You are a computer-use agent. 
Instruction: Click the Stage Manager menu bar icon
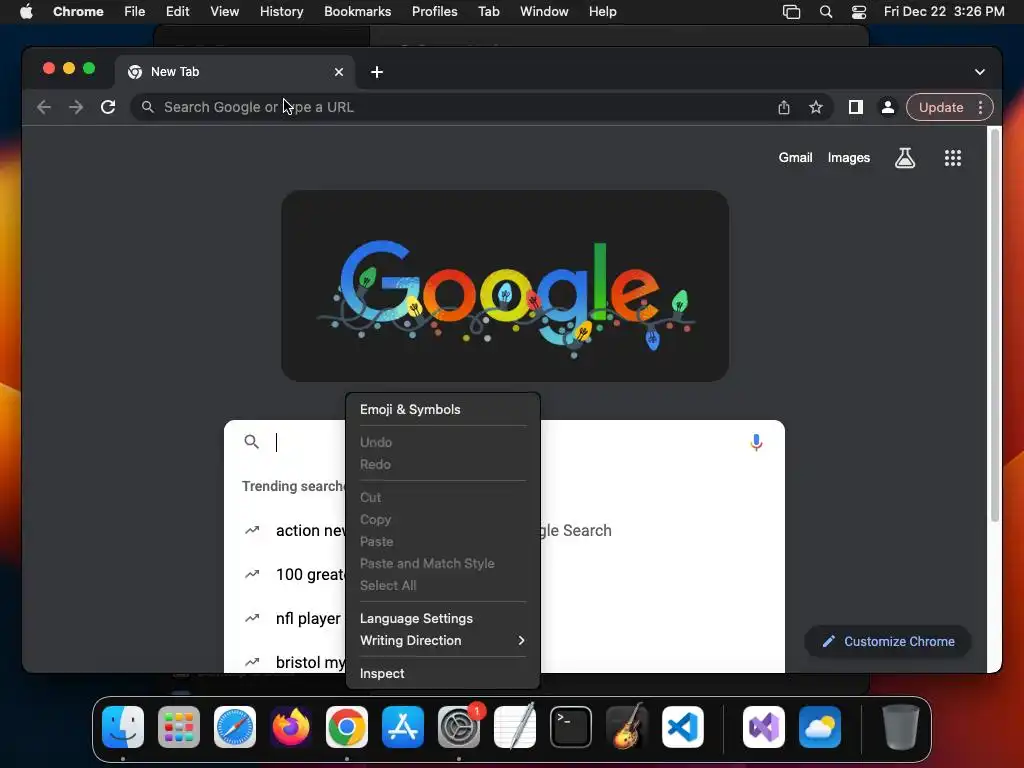(x=792, y=12)
